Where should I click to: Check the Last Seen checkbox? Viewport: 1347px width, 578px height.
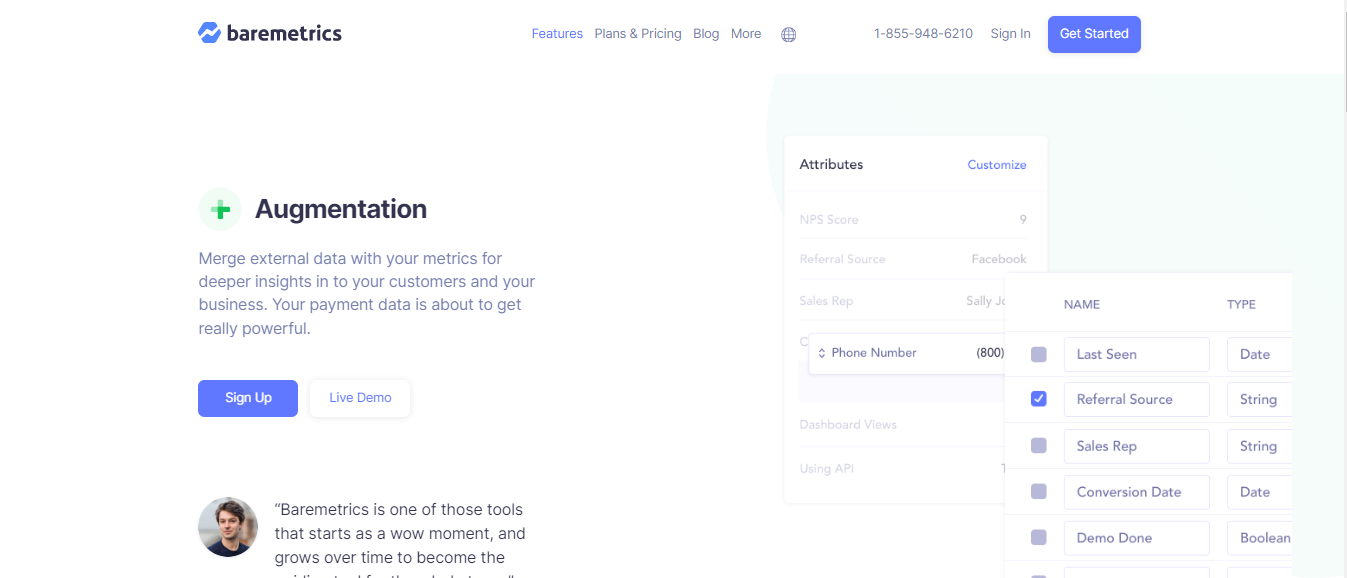pos(1038,353)
